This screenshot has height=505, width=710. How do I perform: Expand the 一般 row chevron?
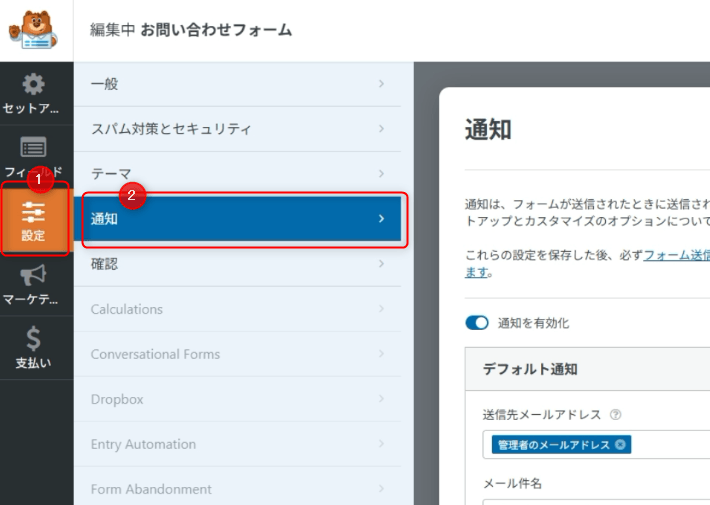(381, 84)
